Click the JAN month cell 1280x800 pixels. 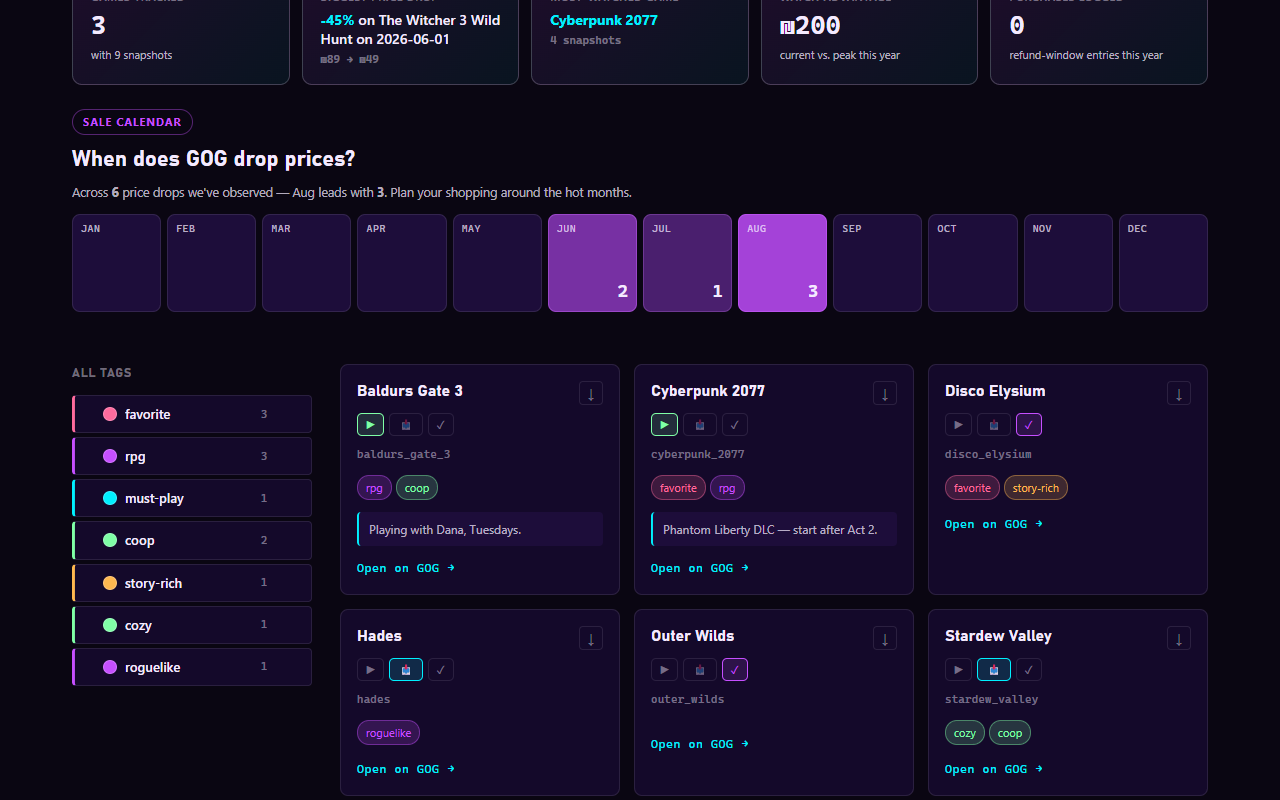tap(116, 263)
